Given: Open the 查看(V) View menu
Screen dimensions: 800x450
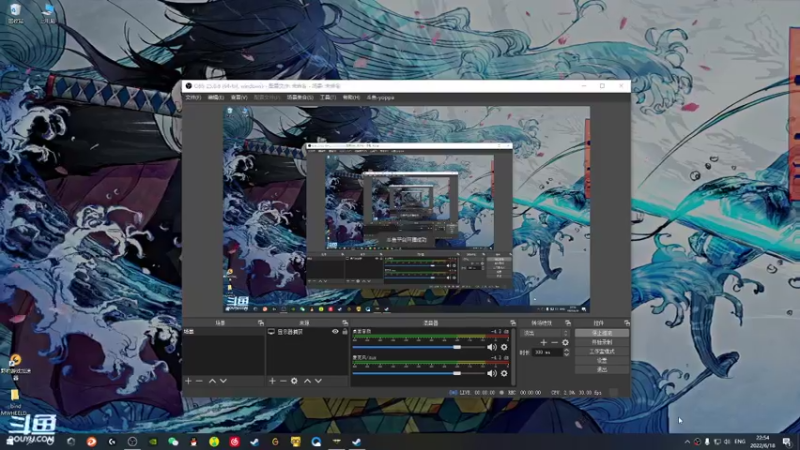Looking at the screenshot, I should coord(239,97).
